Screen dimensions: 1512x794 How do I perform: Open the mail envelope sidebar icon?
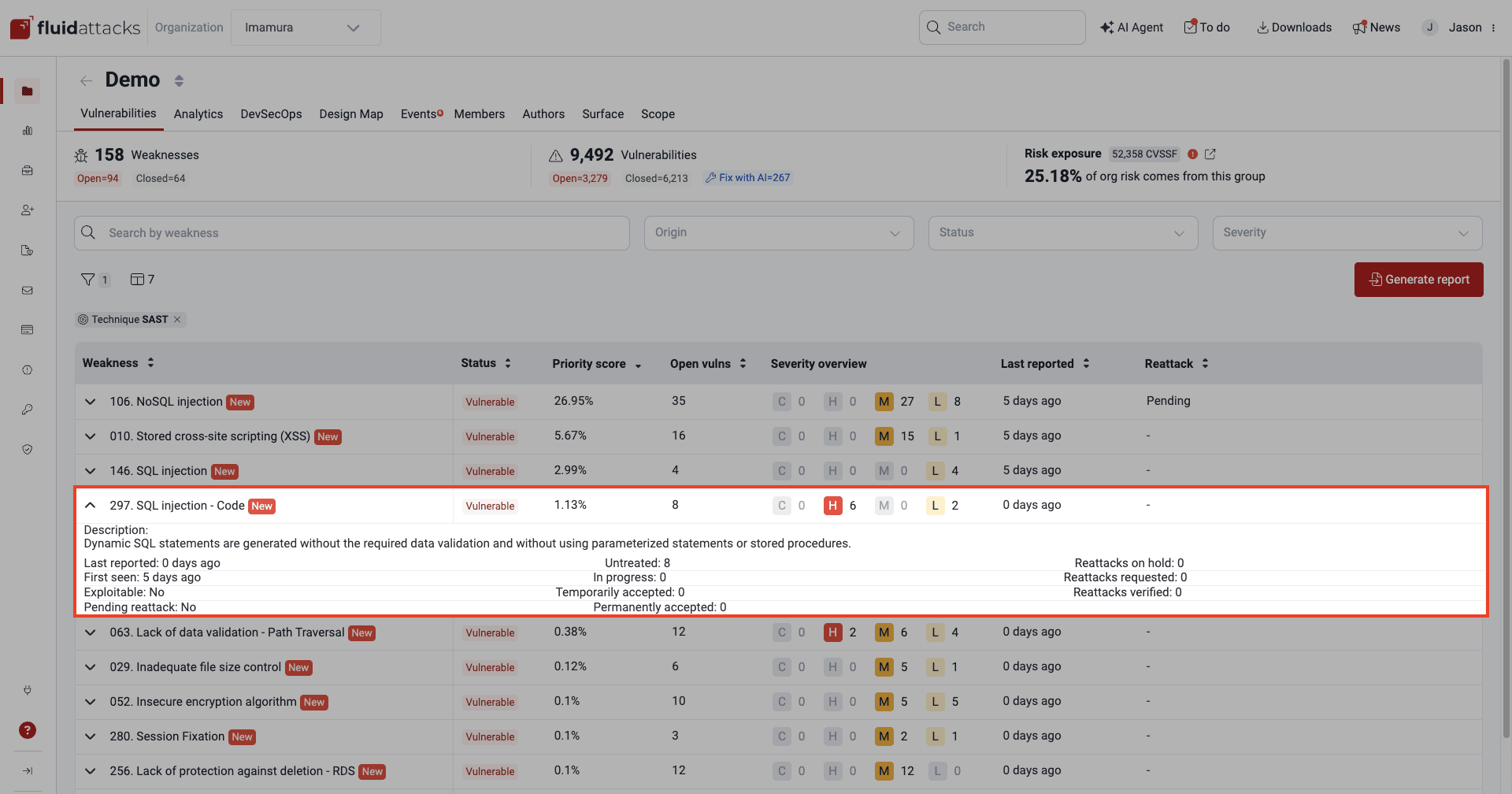(28, 291)
